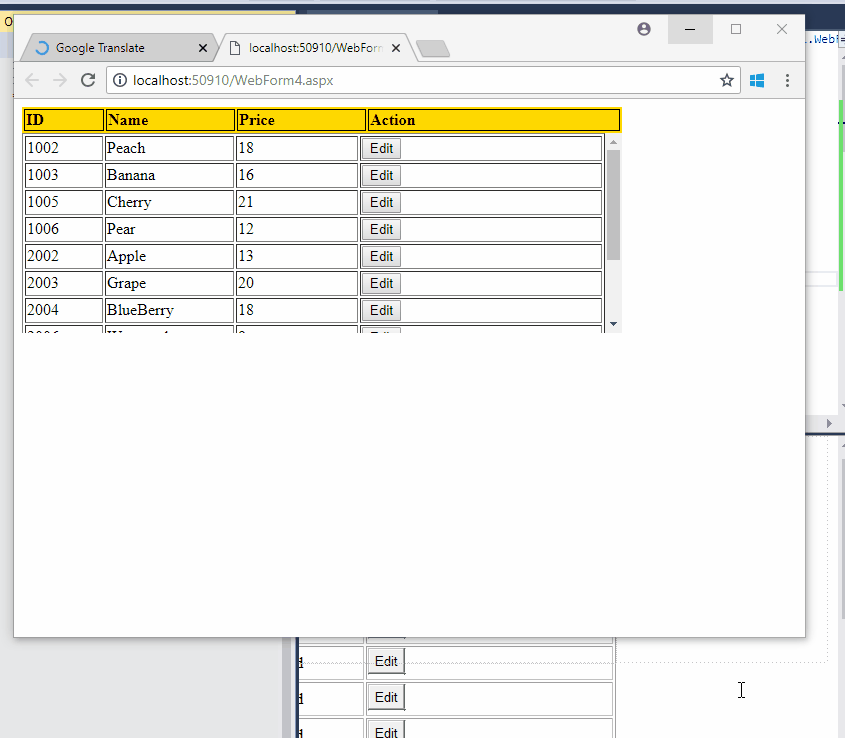Click the table scrollbar down arrow
Screen dimensions: 845x738
pyautogui.click(x=611, y=325)
